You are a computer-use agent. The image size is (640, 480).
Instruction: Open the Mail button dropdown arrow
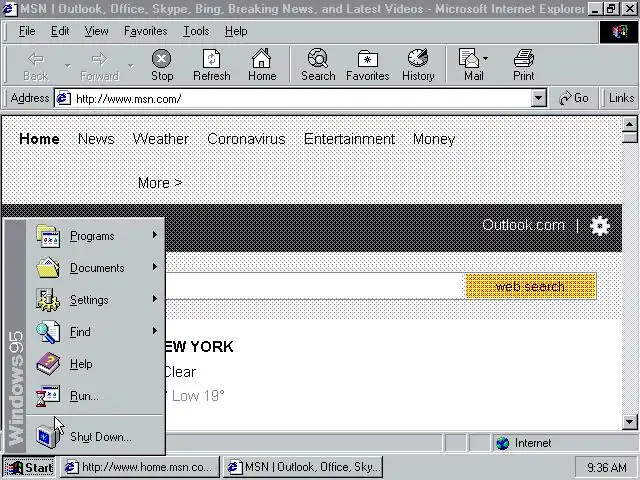[x=485, y=59]
